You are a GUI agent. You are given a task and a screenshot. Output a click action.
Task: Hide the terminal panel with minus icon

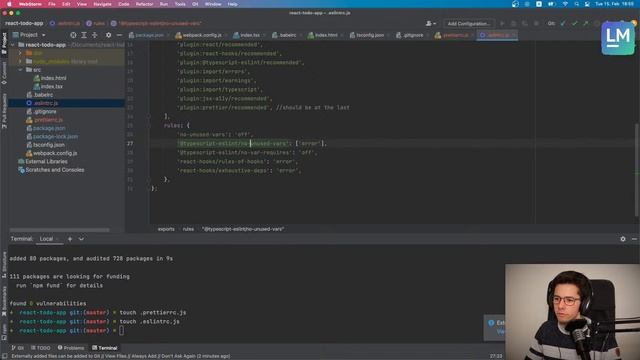(x=634, y=239)
